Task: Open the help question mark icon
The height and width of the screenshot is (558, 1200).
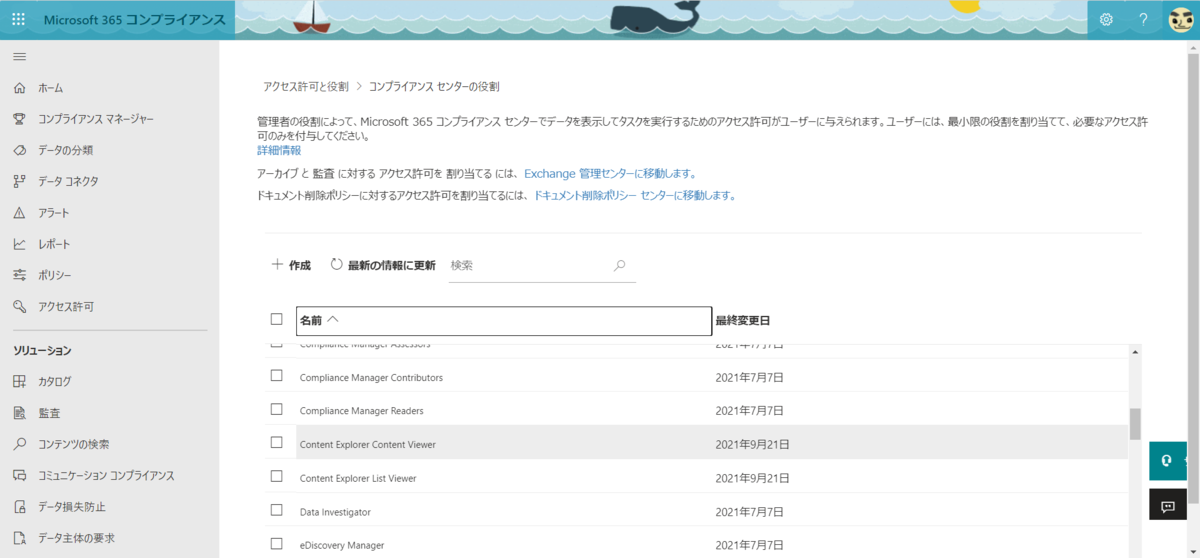Action: [x=1143, y=19]
